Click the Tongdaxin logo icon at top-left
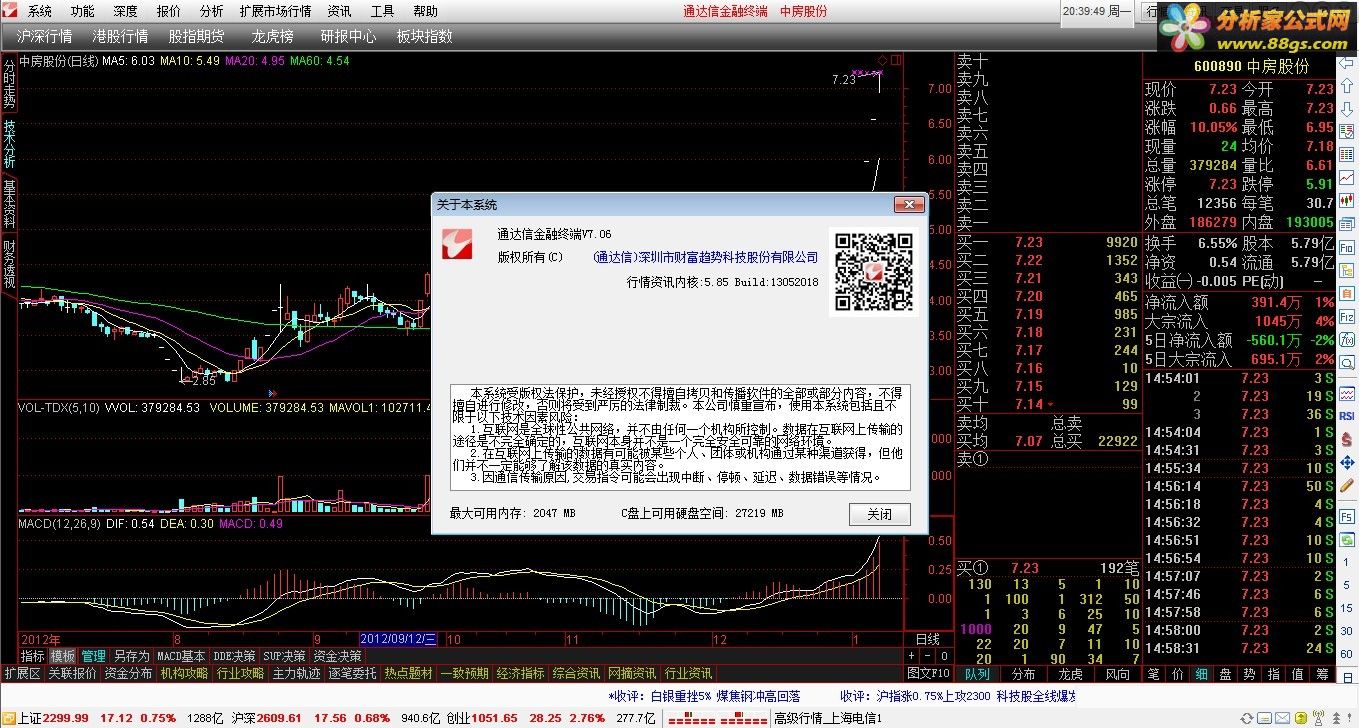The image size is (1359, 728). tap(10, 11)
